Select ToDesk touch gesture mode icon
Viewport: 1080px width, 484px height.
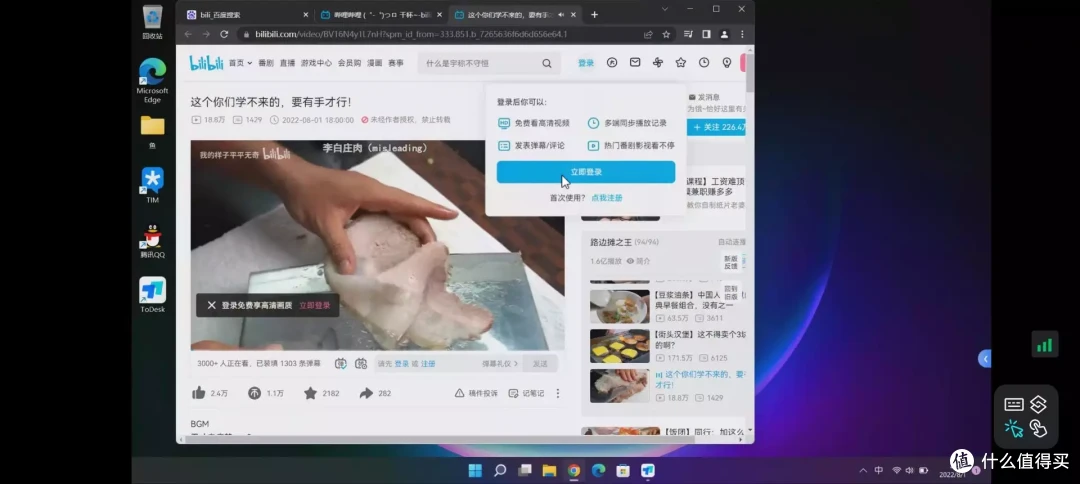pyautogui.click(x=1038, y=428)
